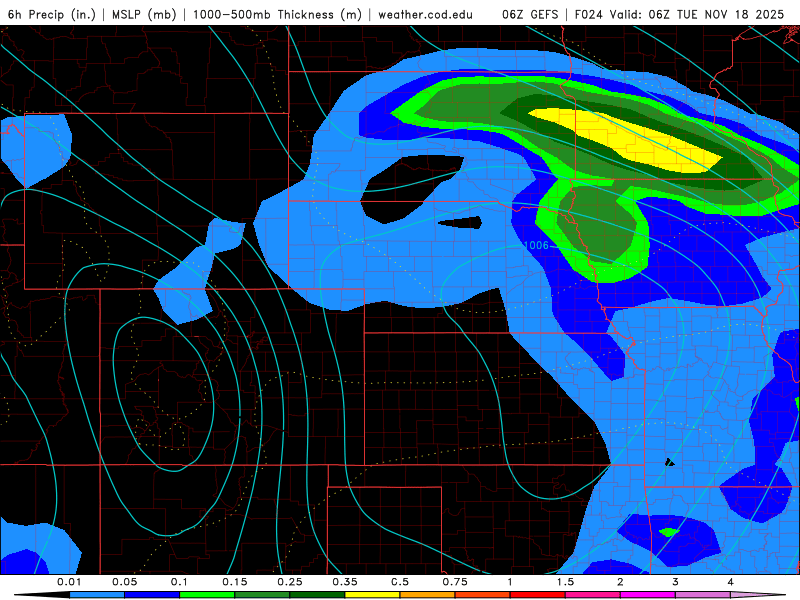Click the '0.15' legend value label
The image size is (800, 600).
(235, 582)
